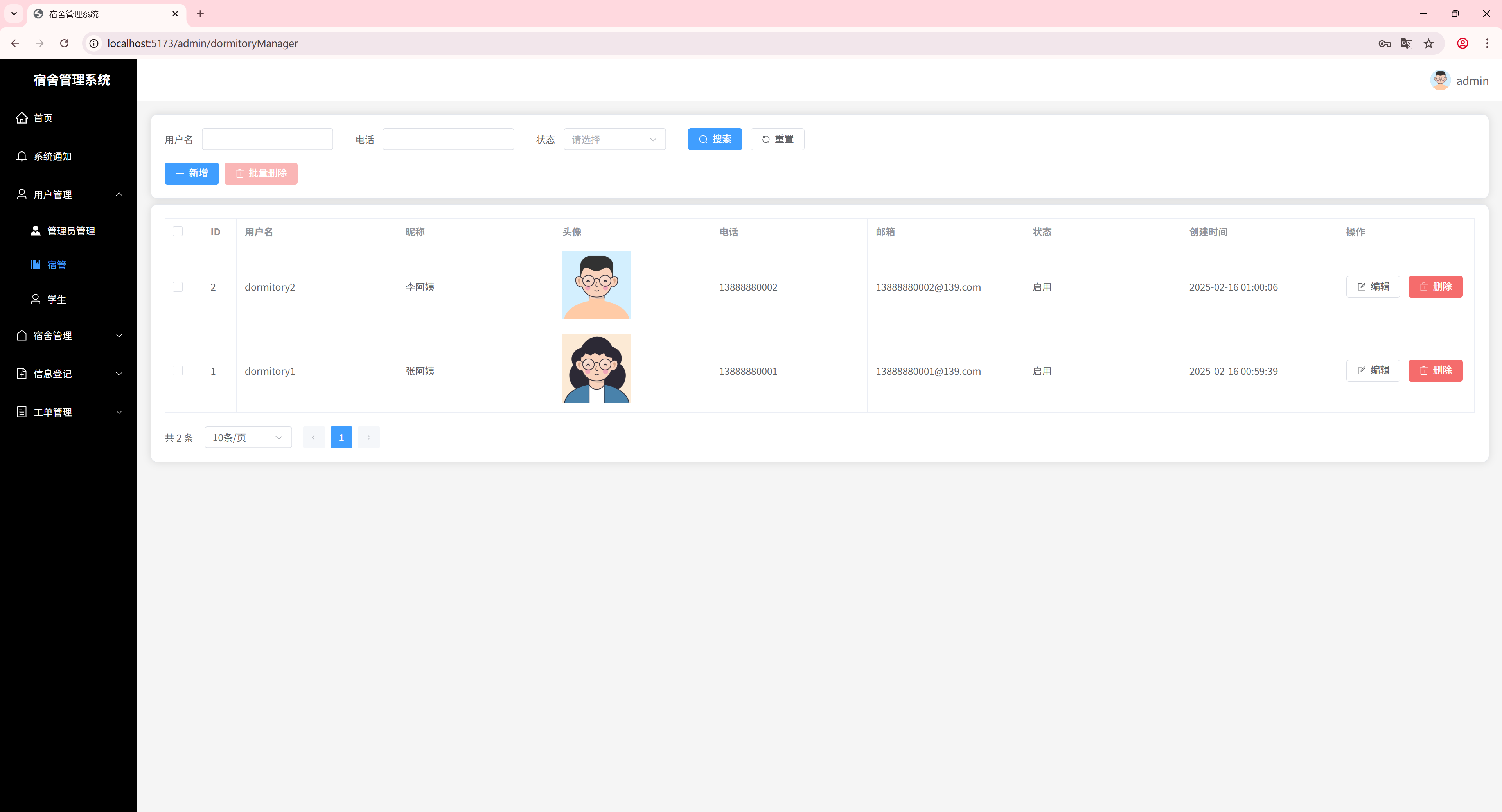
Task: Check the select-all checkbox in table header
Action: pyautogui.click(x=178, y=232)
